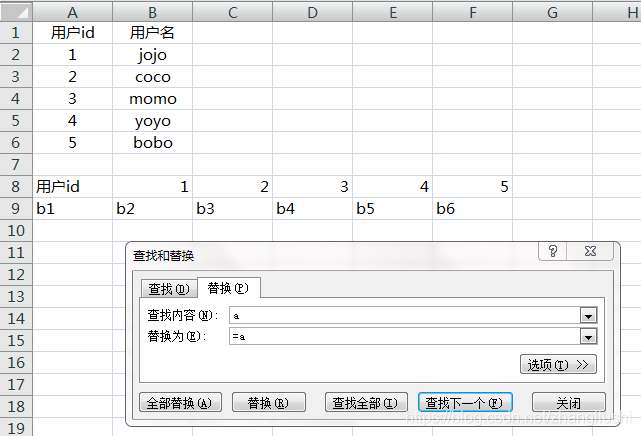Screen dimensions: 641x436
Task: Click the cell containing yoyo
Action: tap(152, 121)
